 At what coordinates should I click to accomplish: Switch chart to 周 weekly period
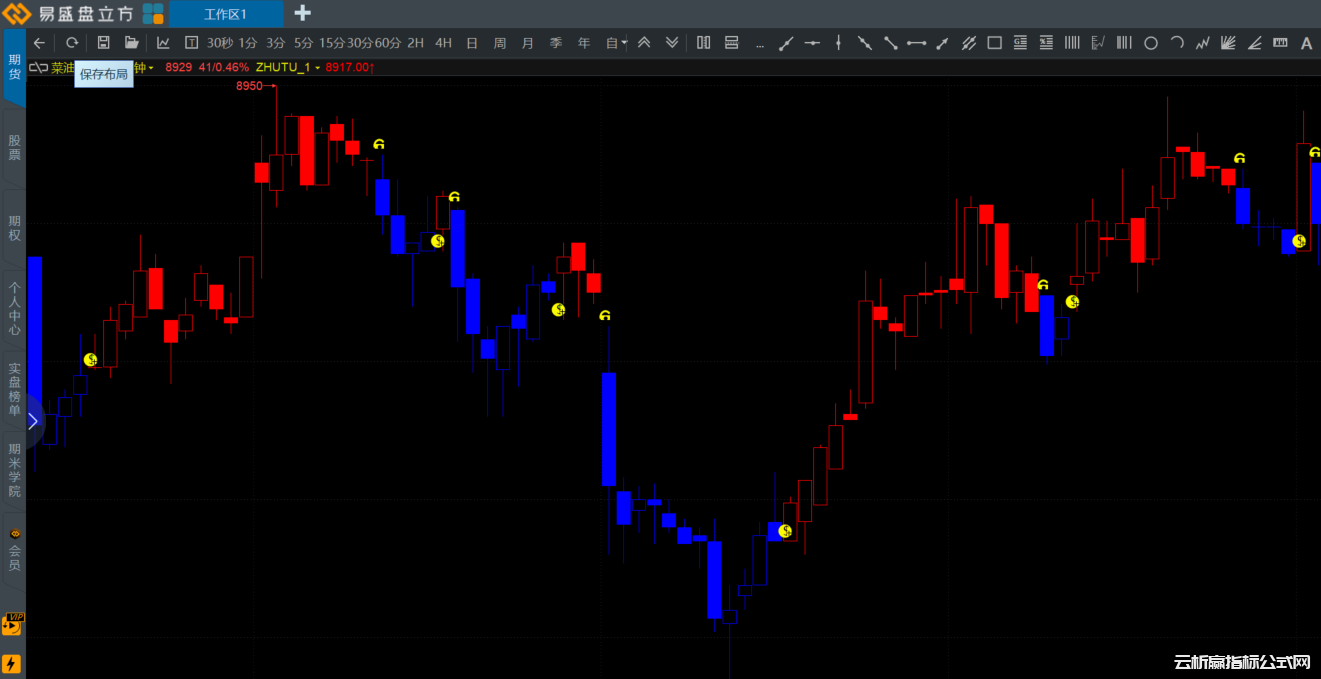[500, 43]
